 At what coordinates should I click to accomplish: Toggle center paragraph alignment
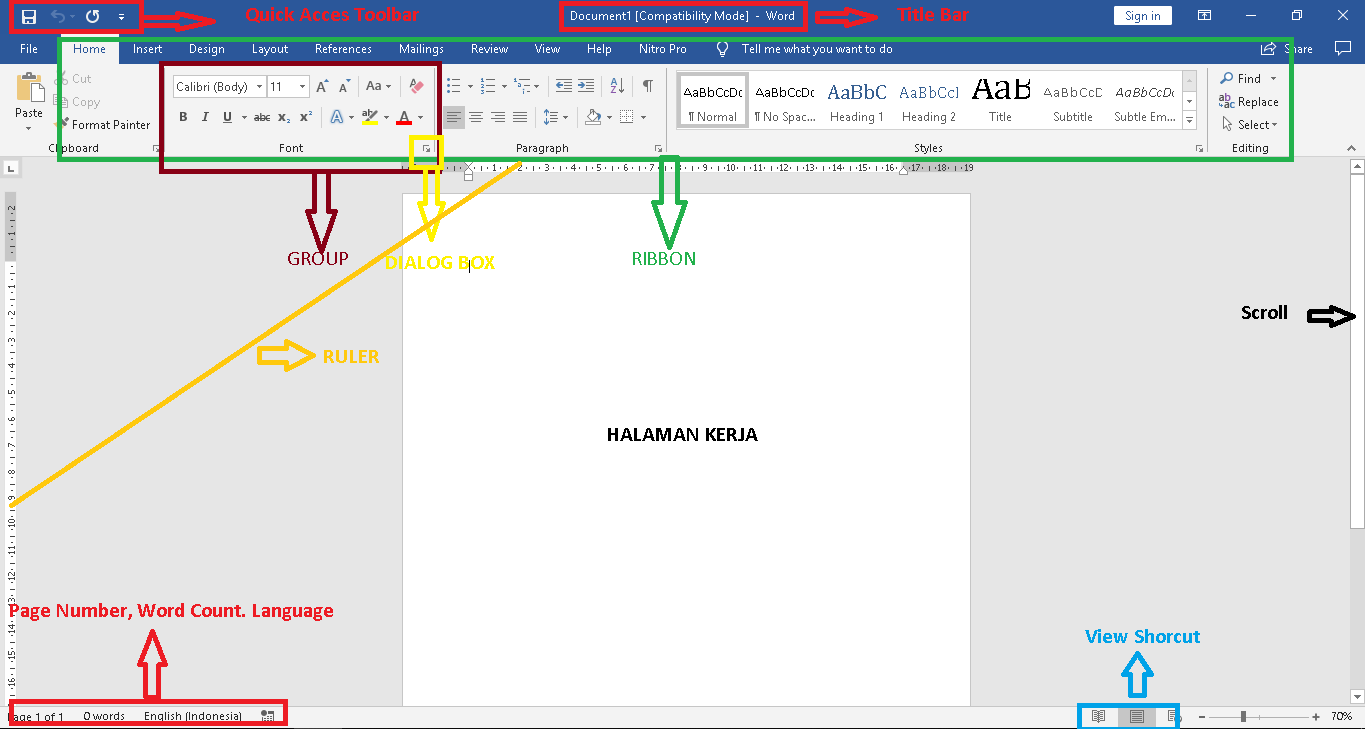pos(476,117)
